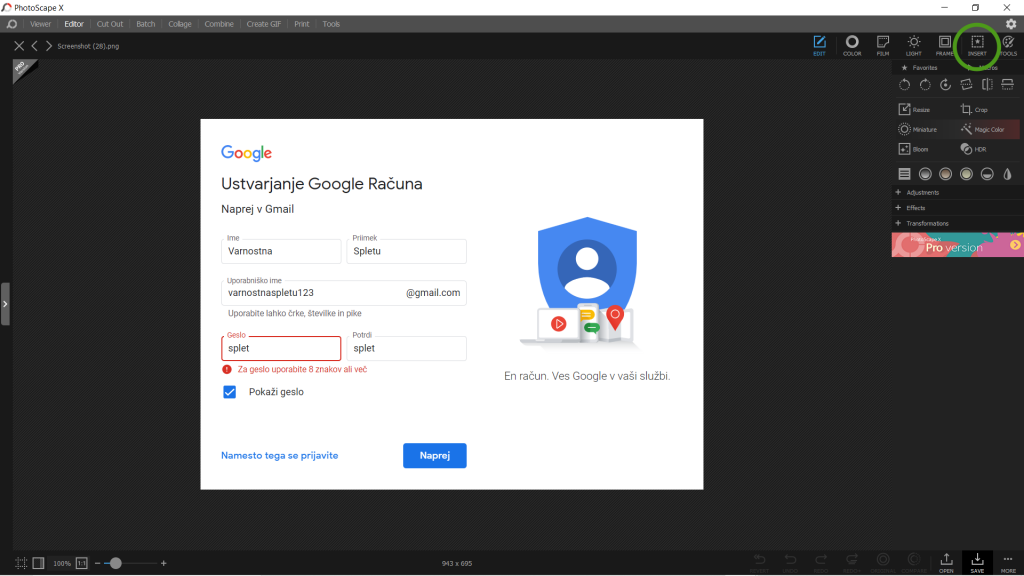Click the COMPARE button

[914, 562]
